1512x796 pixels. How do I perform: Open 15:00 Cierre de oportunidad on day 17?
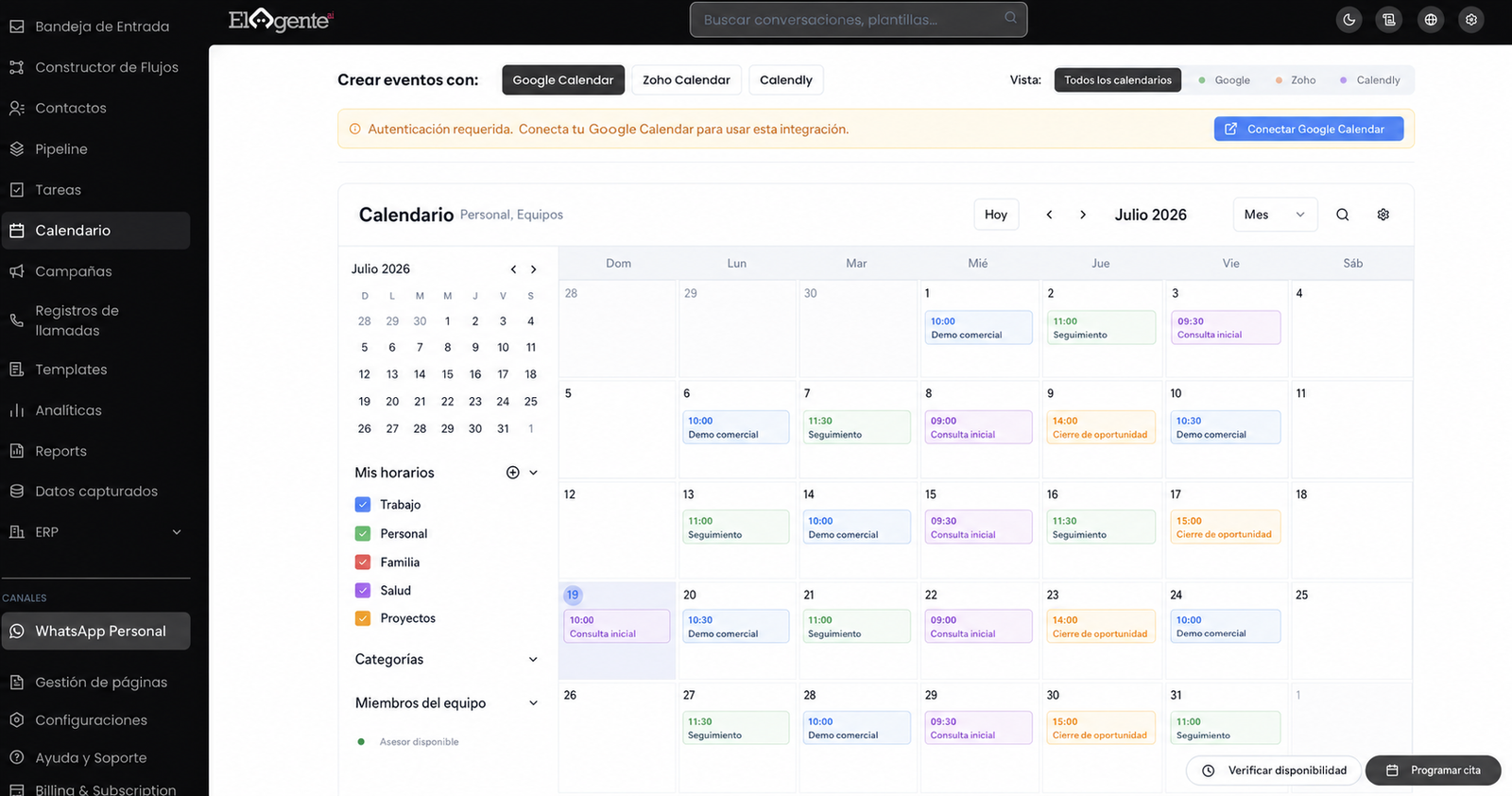[1226, 528]
